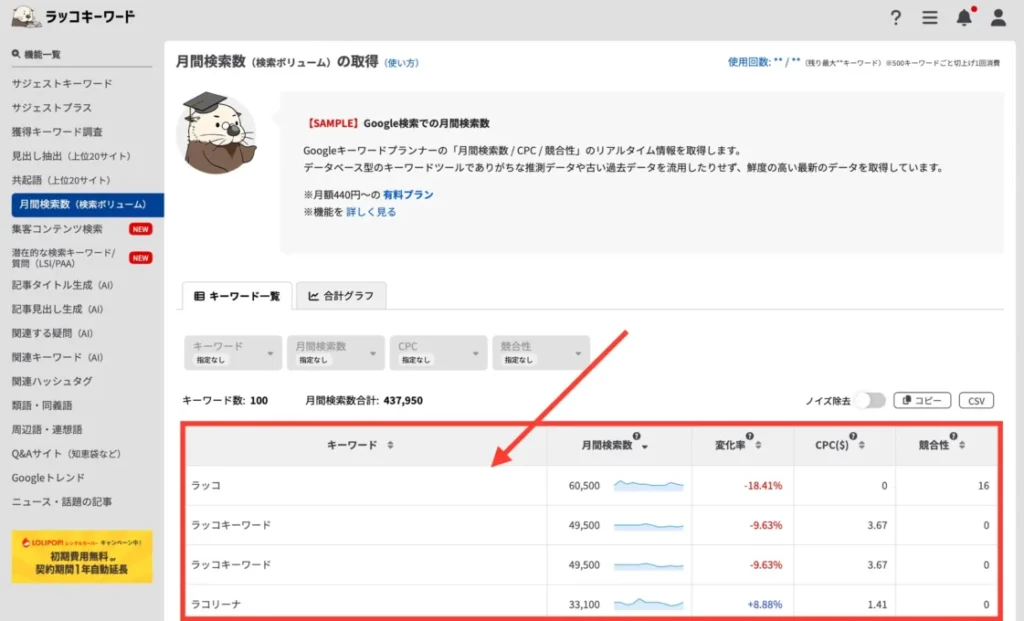Click the 437,950 total search count
This screenshot has height=621, width=1024.
pyautogui.click(x=403, y=400)
